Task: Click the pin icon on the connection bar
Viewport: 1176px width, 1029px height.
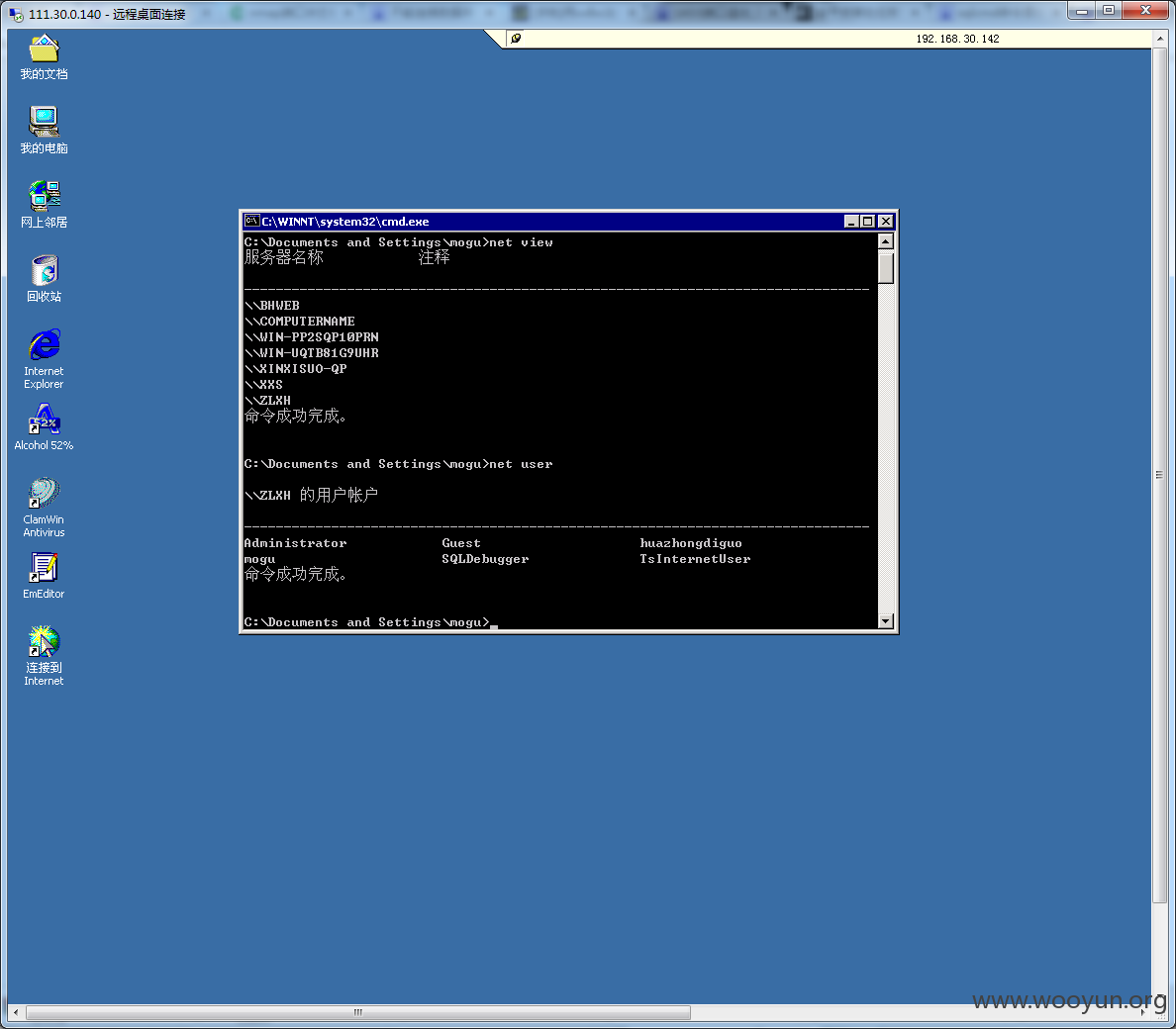Action: pos(516,39)
